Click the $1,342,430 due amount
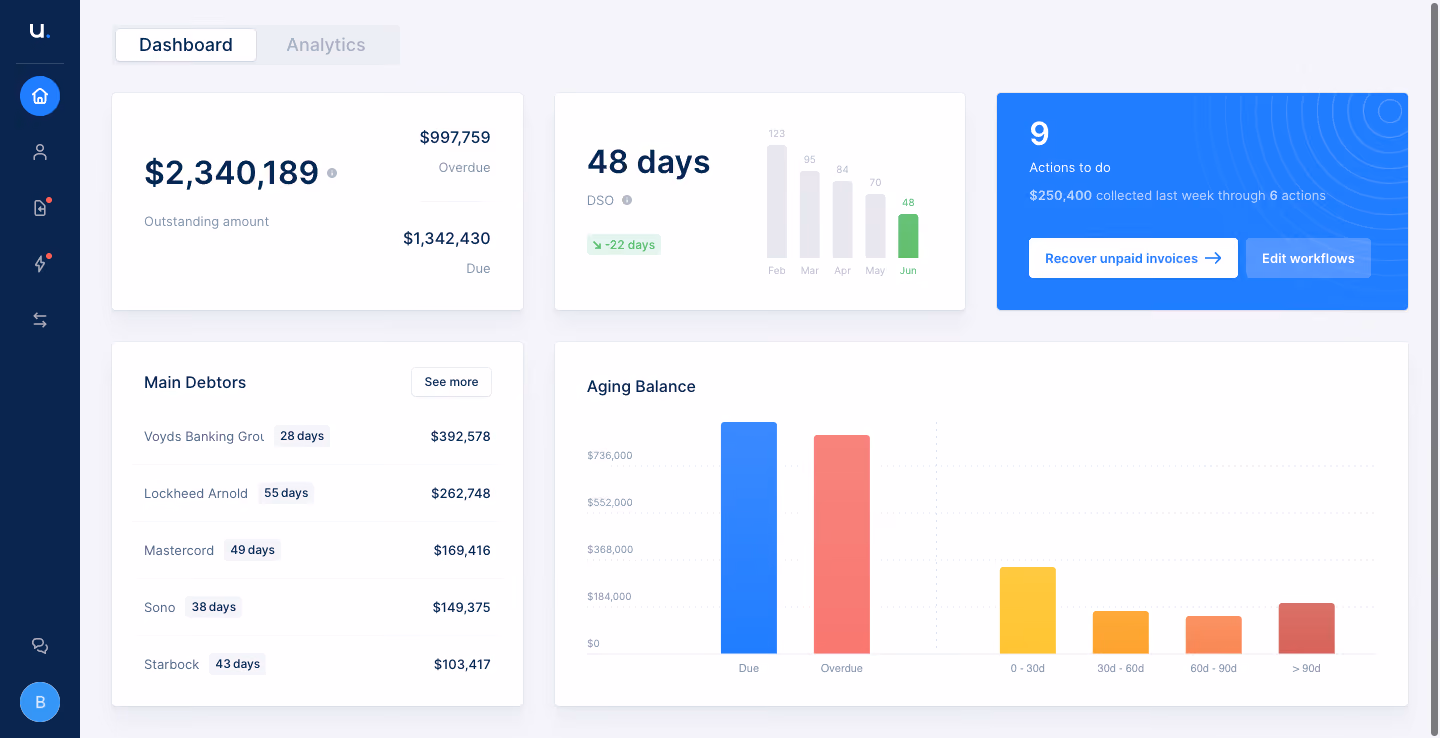 447,238
